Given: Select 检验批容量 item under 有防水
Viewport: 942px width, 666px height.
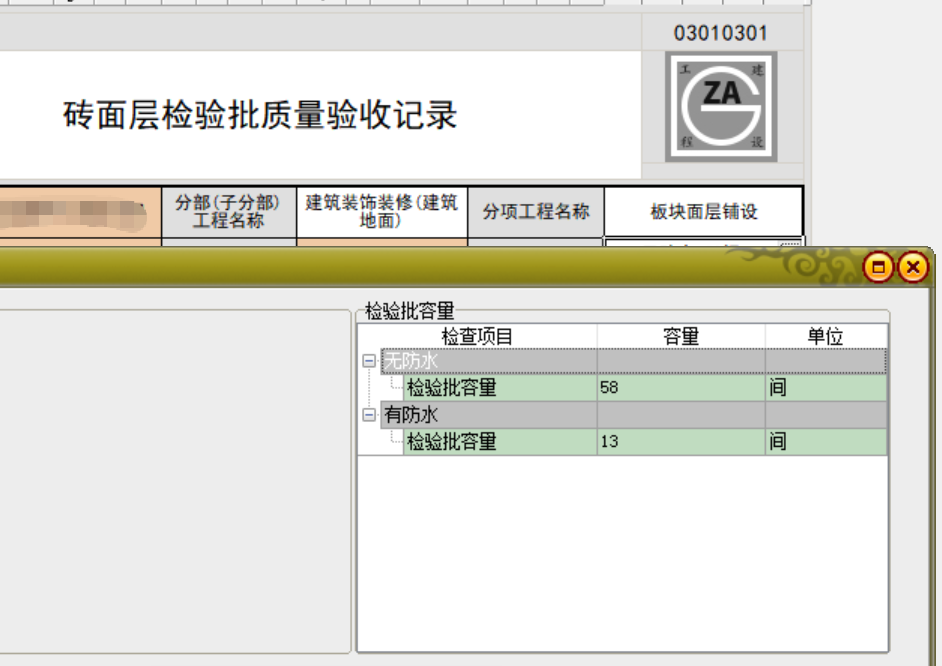Looking at the screenshot, I should tap(451, 441).
